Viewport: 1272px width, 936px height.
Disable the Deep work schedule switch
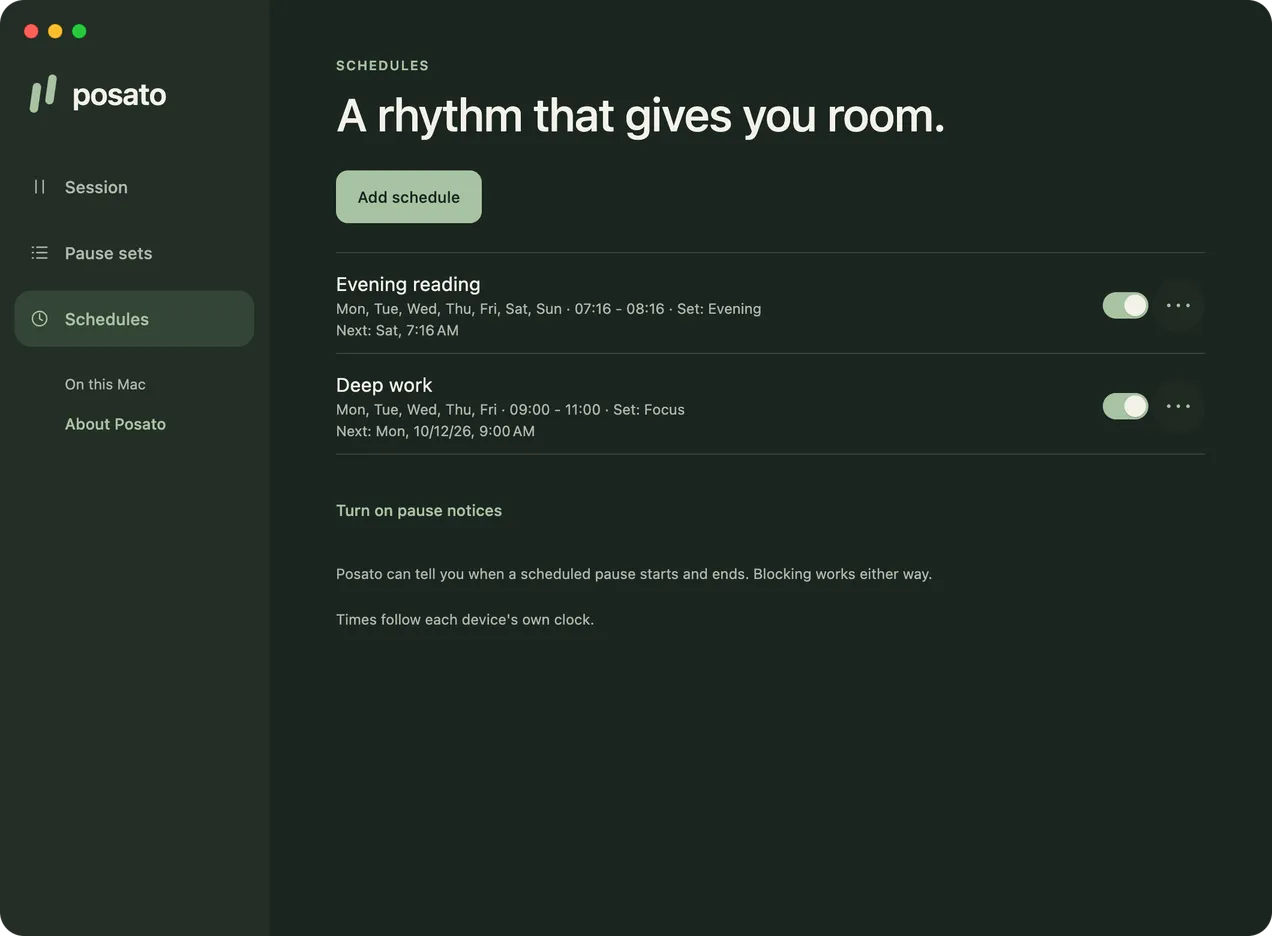[1125, 407]
